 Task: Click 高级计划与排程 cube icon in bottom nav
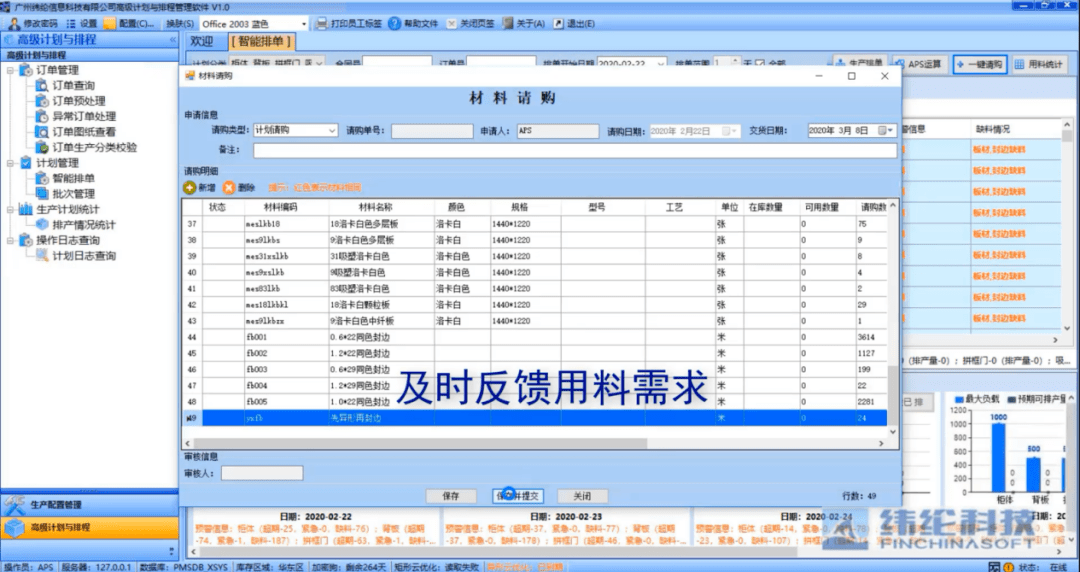click(14, 528)
